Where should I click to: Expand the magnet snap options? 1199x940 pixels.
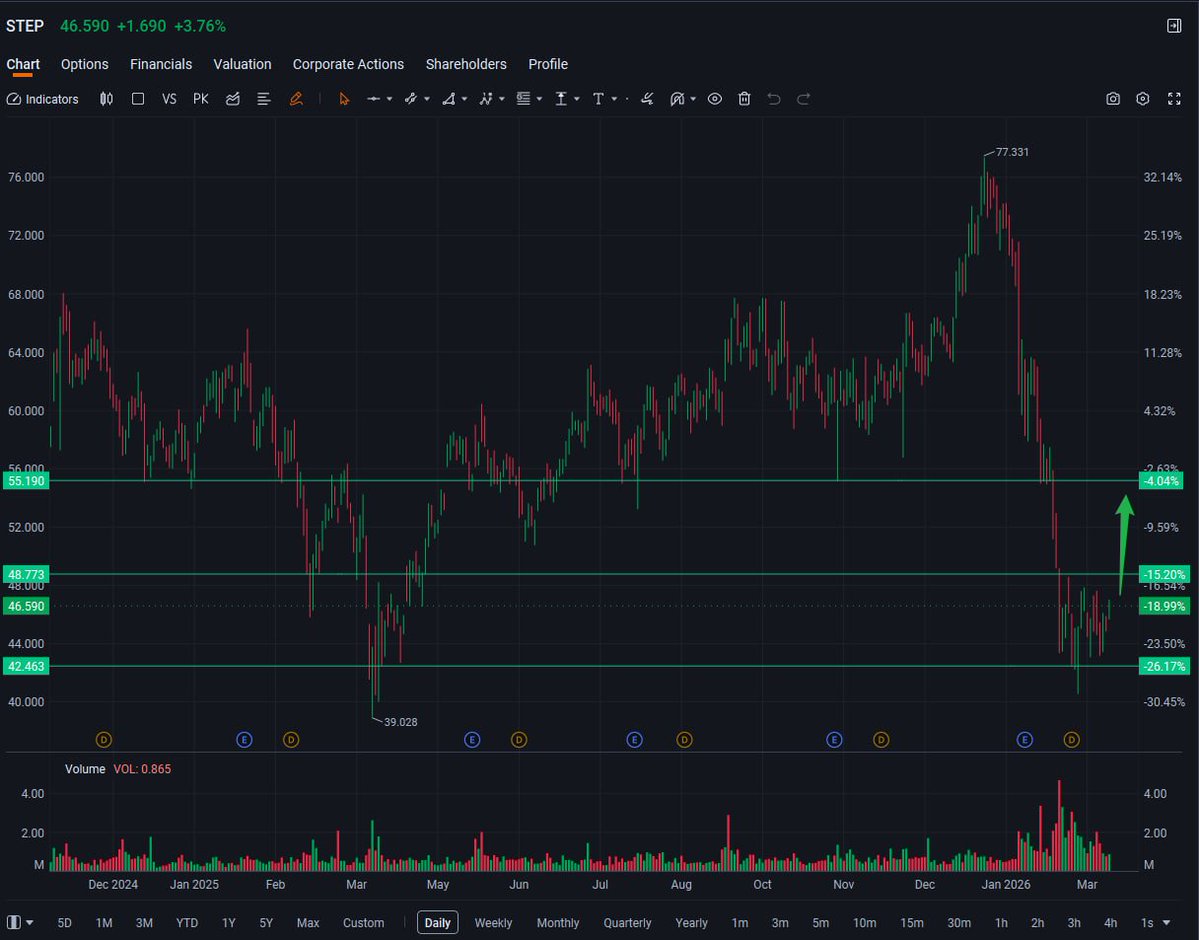(x=693, y=99)
